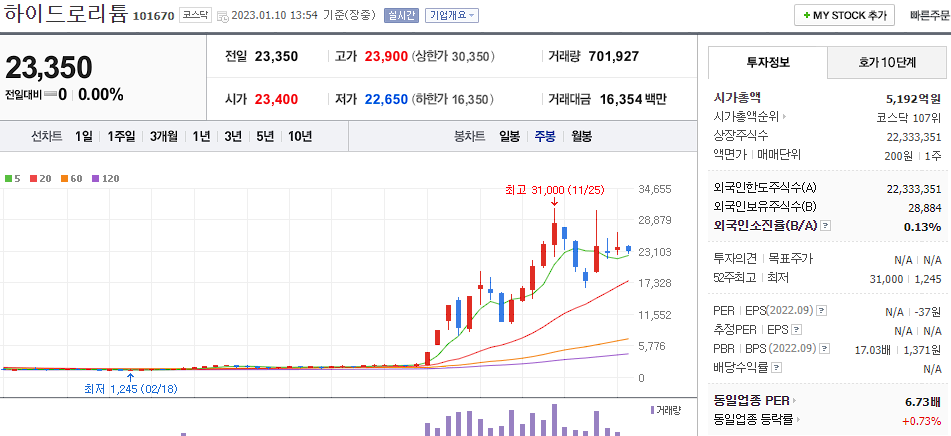
Task: Click the 하한가 16,350 text
Action: [454, 99]
